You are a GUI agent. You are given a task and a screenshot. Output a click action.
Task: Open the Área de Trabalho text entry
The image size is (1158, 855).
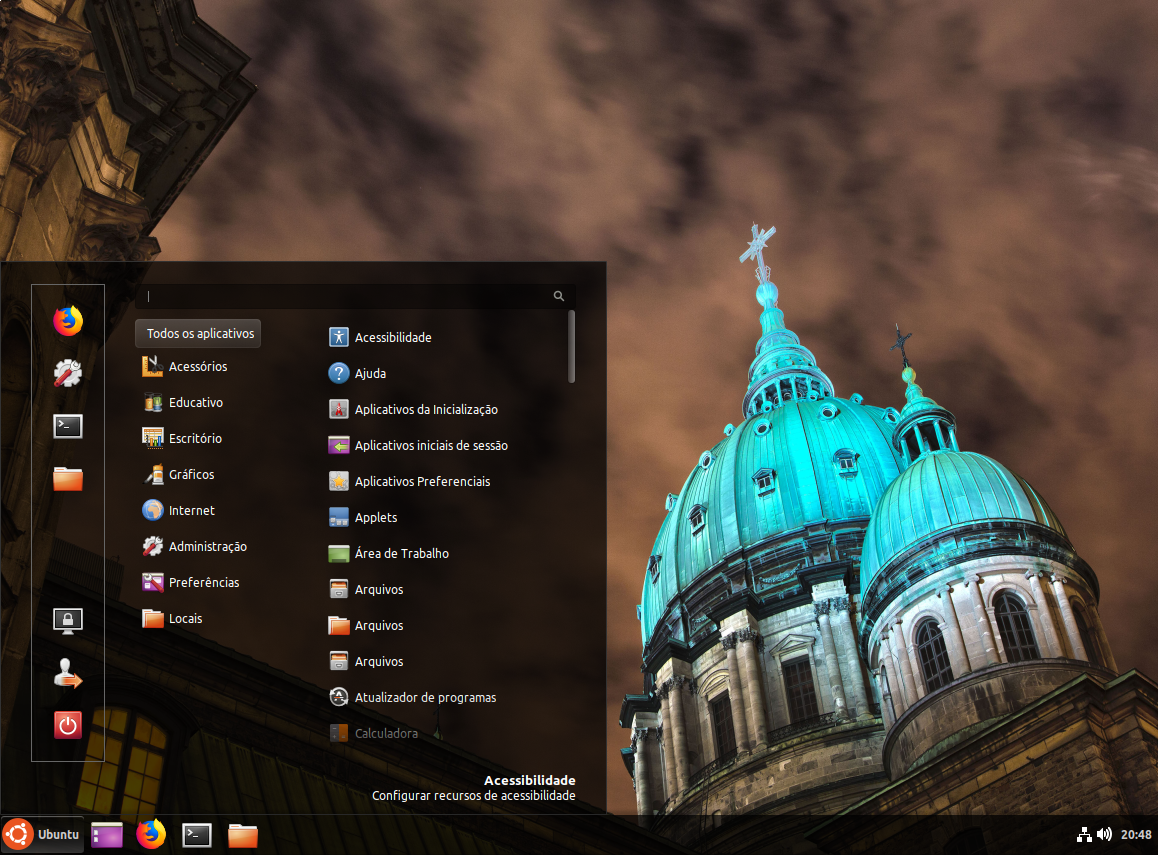[402, 554]
